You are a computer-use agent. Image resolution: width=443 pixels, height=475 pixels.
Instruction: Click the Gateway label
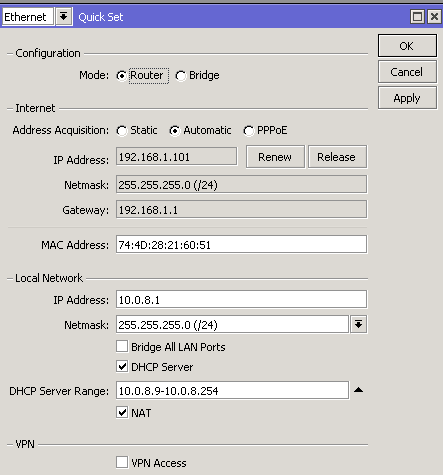(85, 210)
